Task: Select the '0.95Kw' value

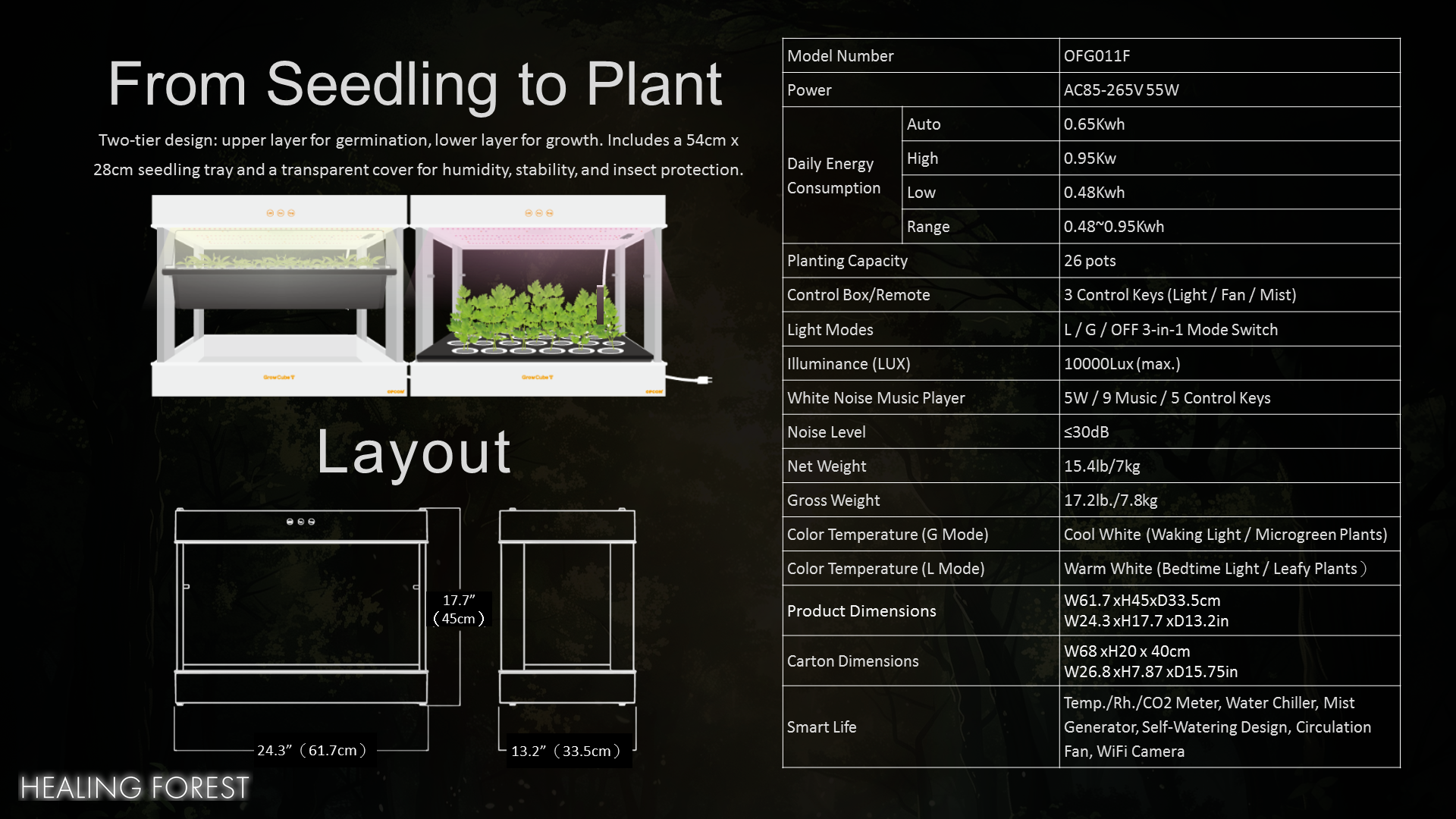Action: [1090, 158]
